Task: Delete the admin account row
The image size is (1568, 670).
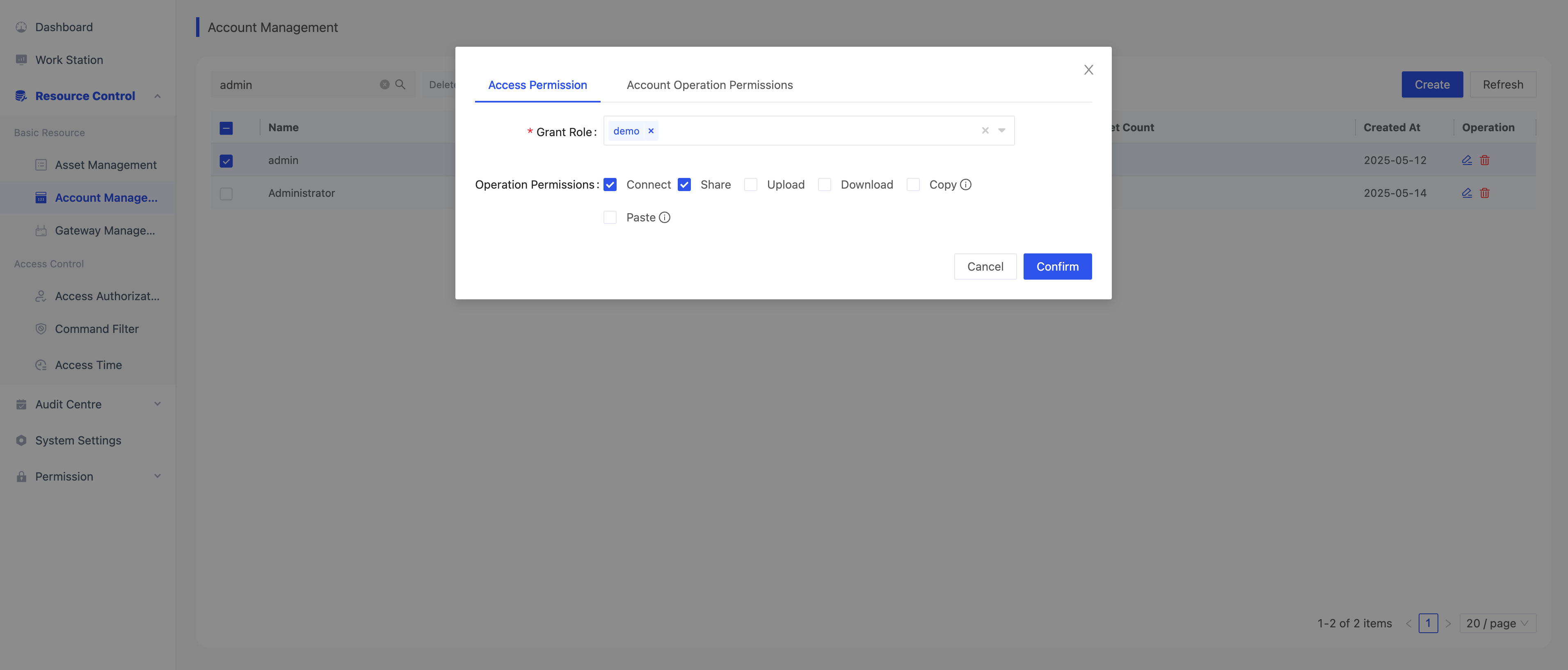Action: point(1485,160)
